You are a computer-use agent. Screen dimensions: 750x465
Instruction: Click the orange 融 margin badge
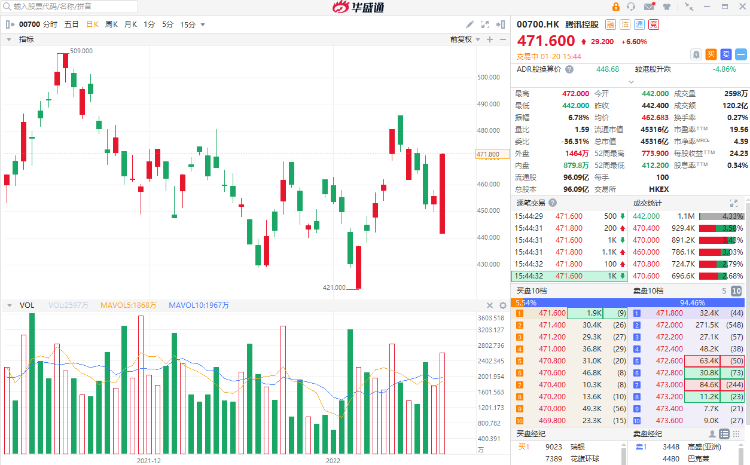pos(610,24)
